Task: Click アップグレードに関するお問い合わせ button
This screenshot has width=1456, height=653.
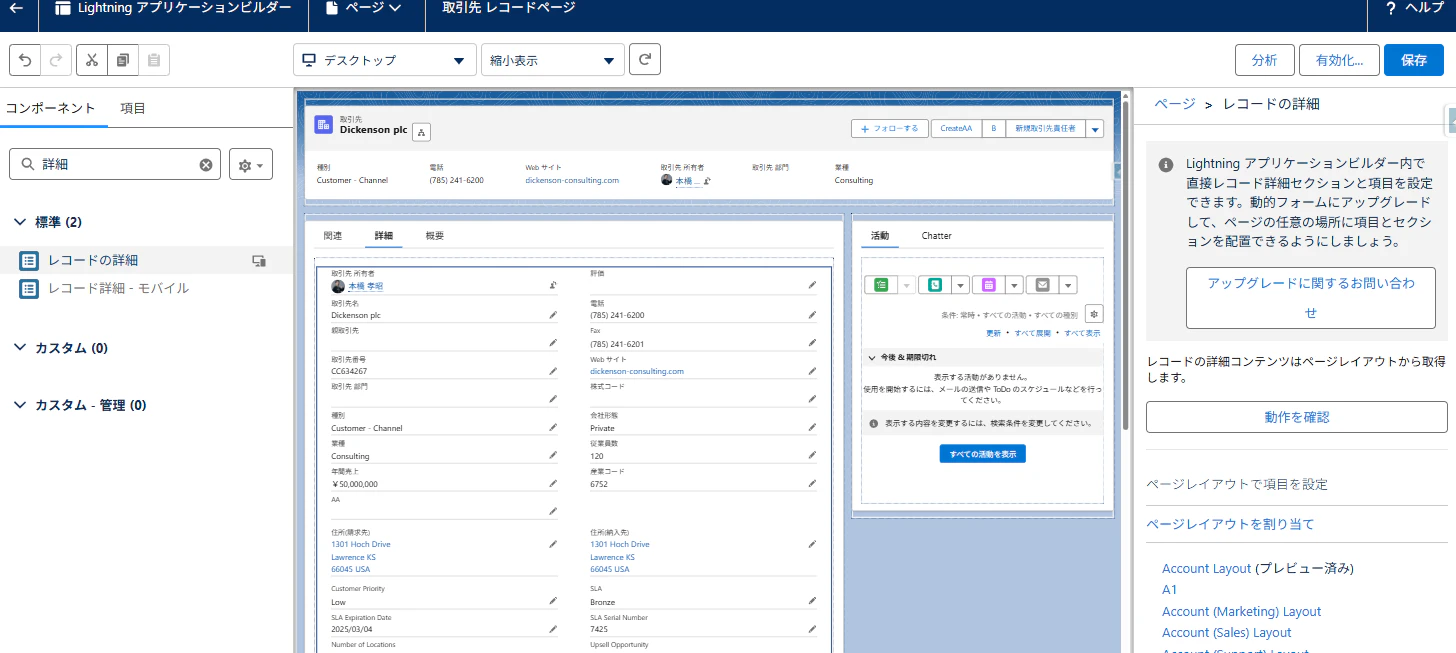Action: point(1311,298)
